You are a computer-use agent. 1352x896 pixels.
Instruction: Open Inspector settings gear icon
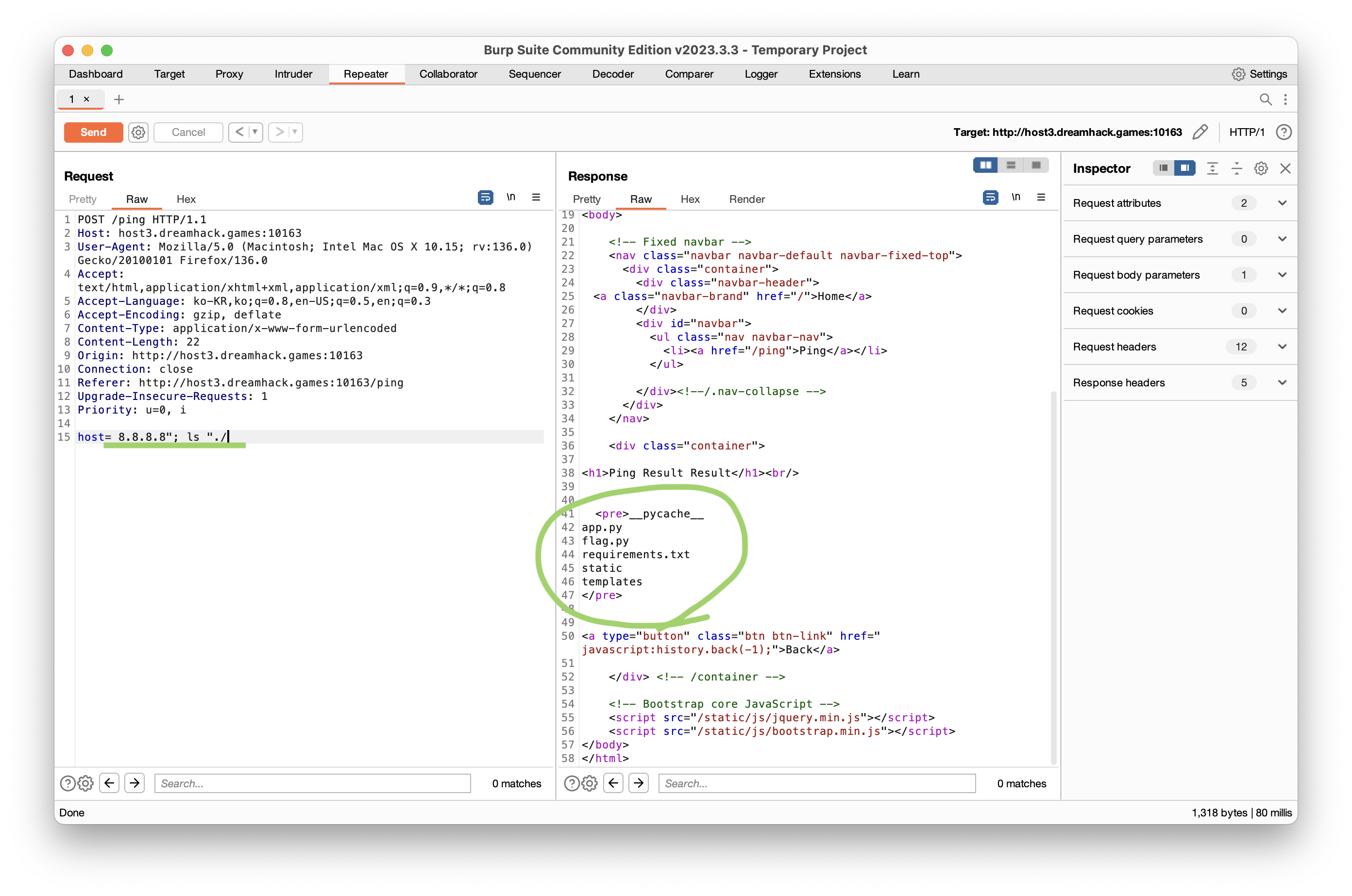click(1261, 168)
